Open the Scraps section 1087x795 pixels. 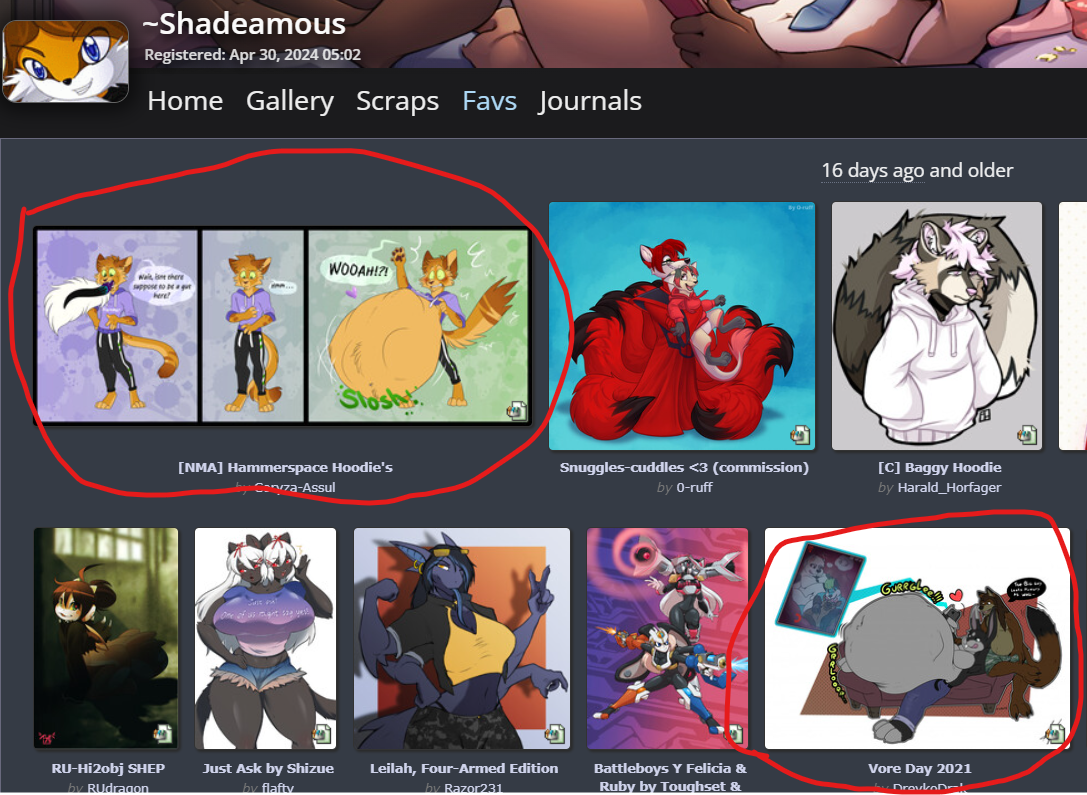[397, 101]
